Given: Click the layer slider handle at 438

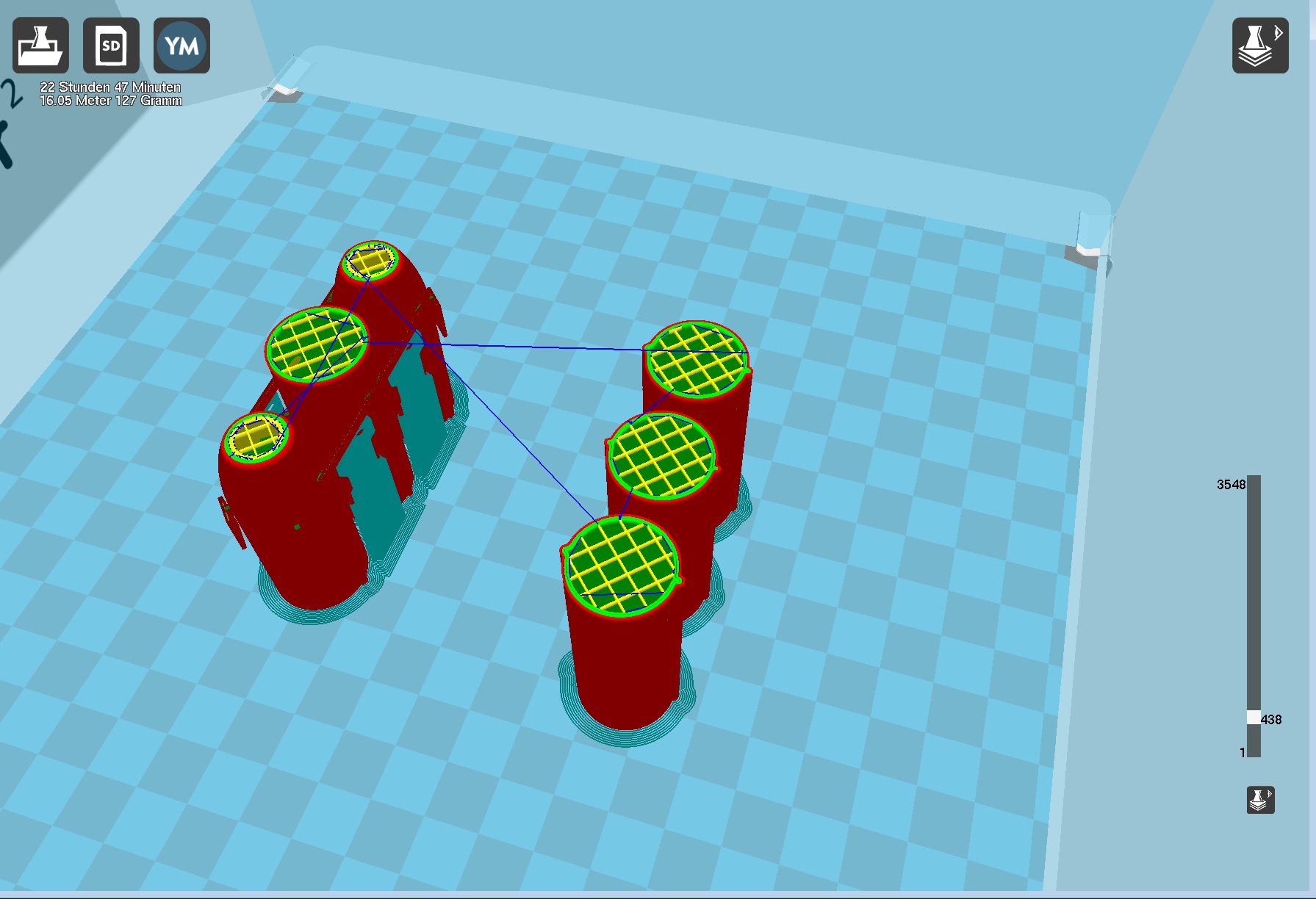Looking at the screenshot, I should pos(1254,718).
